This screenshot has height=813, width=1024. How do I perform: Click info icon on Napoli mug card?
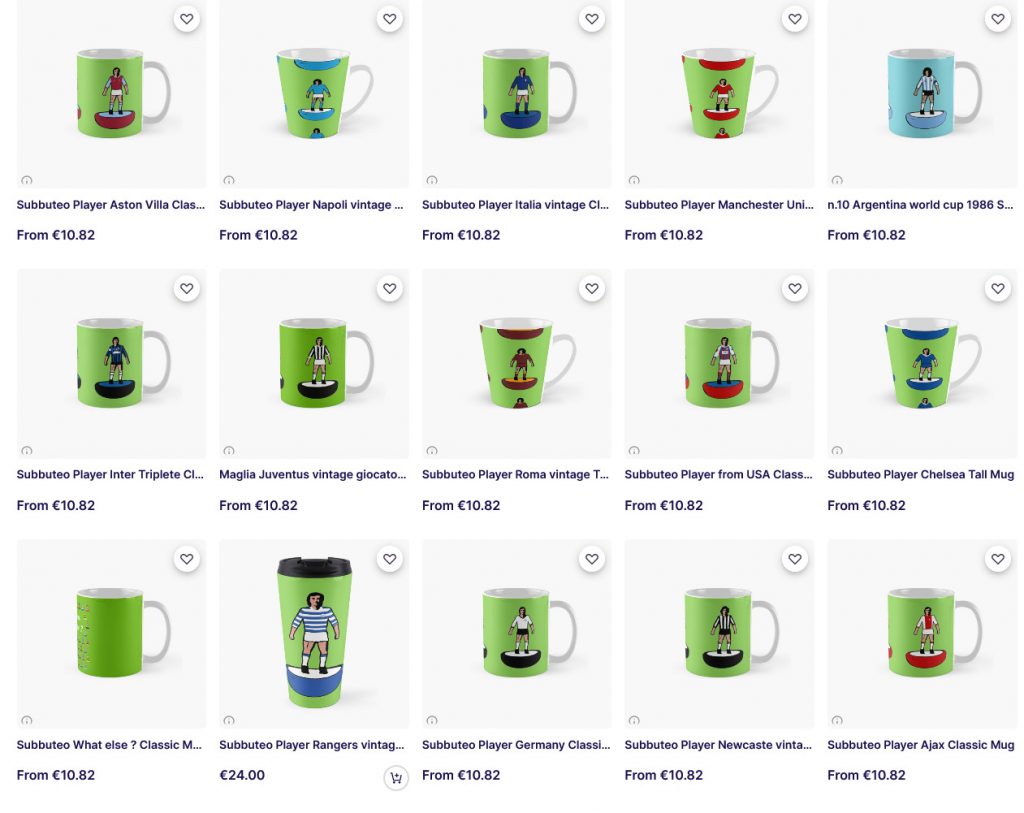click(x=229, y=180)
